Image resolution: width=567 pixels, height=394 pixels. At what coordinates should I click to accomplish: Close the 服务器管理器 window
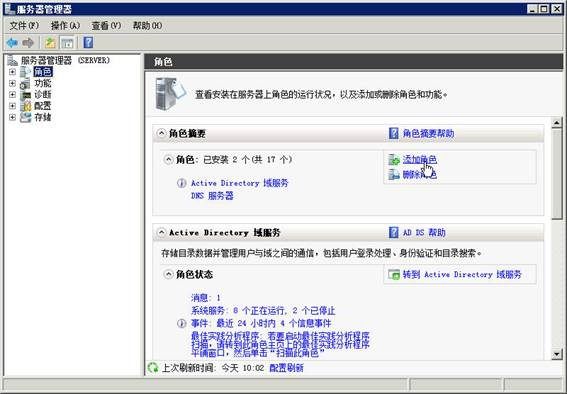coord(557,9)
